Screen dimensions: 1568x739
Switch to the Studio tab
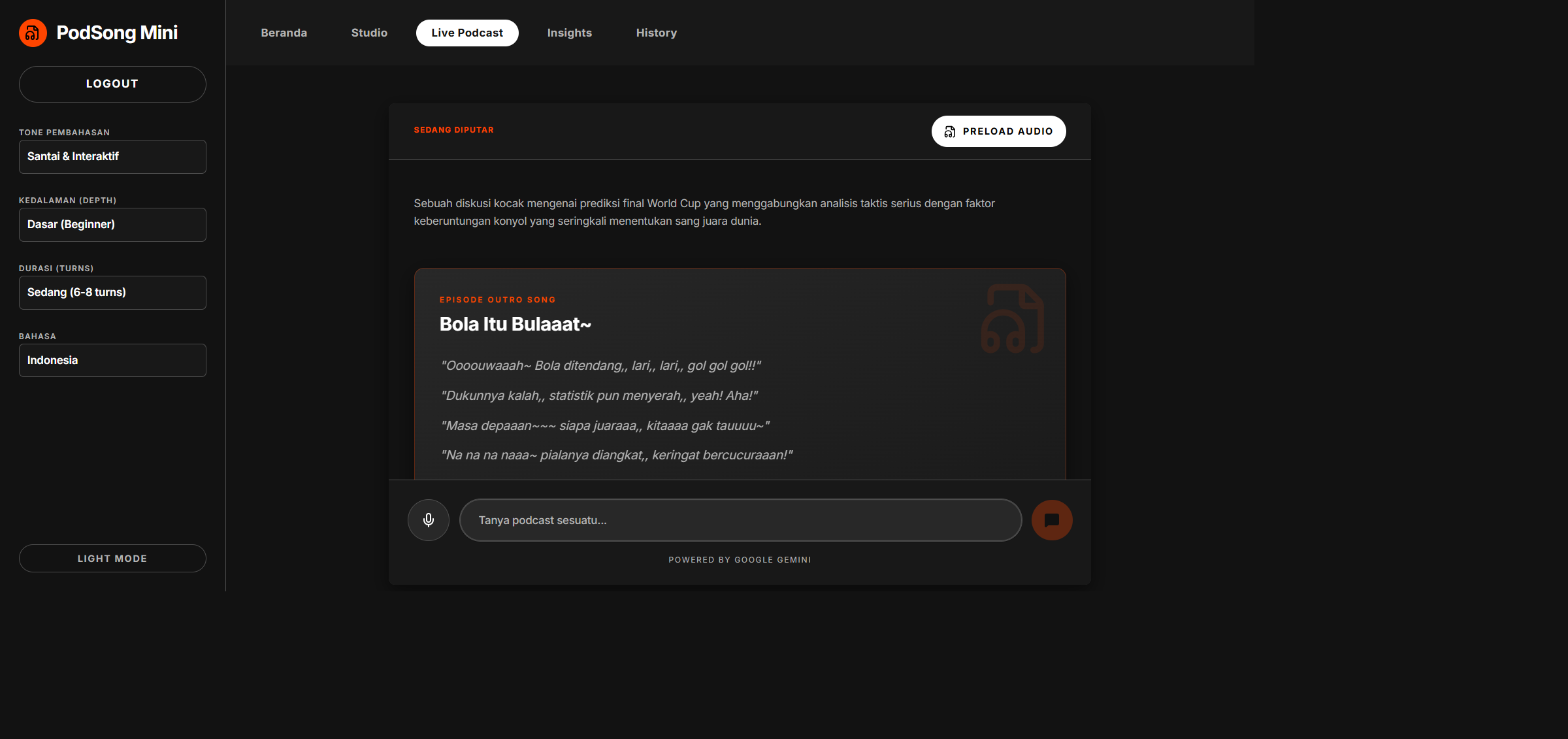click(x=369, y=33)
